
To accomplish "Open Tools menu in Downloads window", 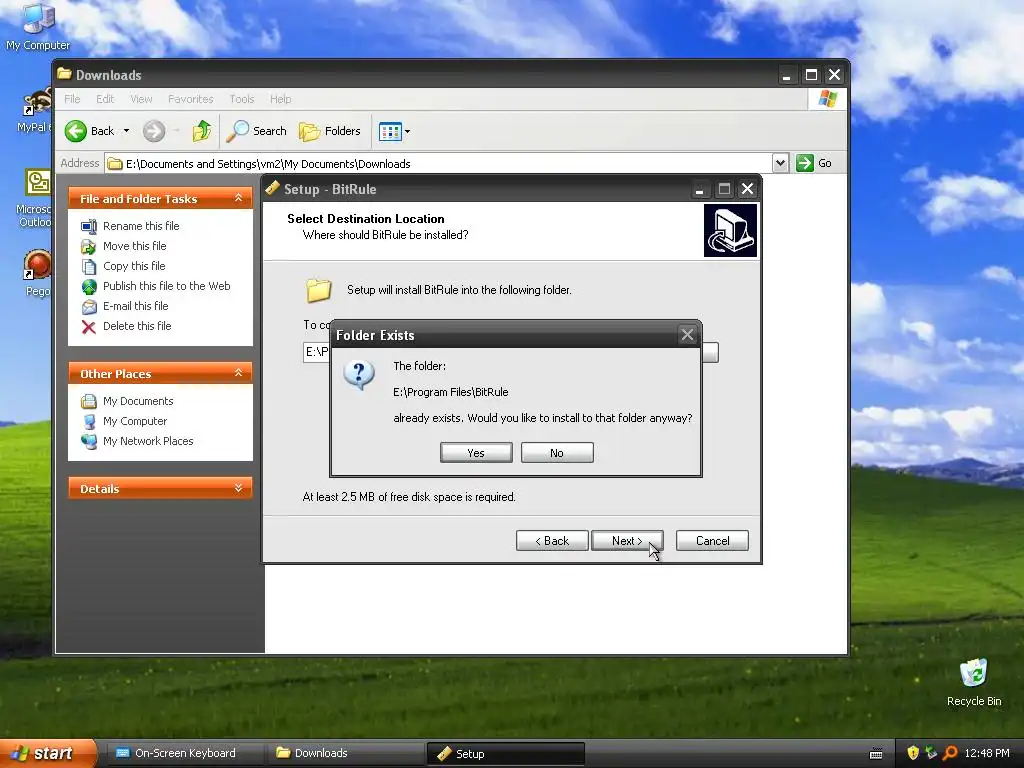I will 242,99.
